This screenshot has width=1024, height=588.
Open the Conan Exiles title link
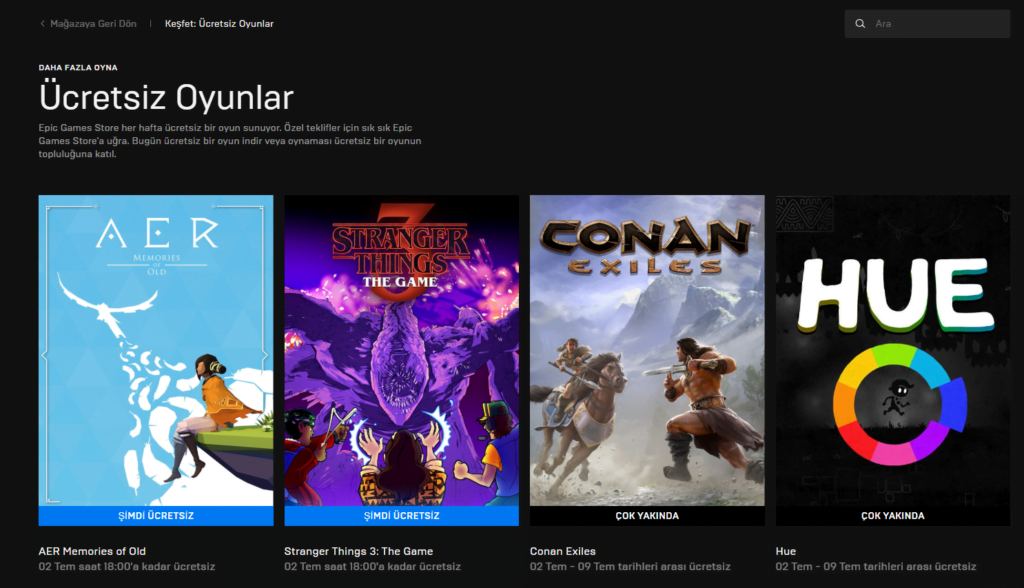coord(562,551)
